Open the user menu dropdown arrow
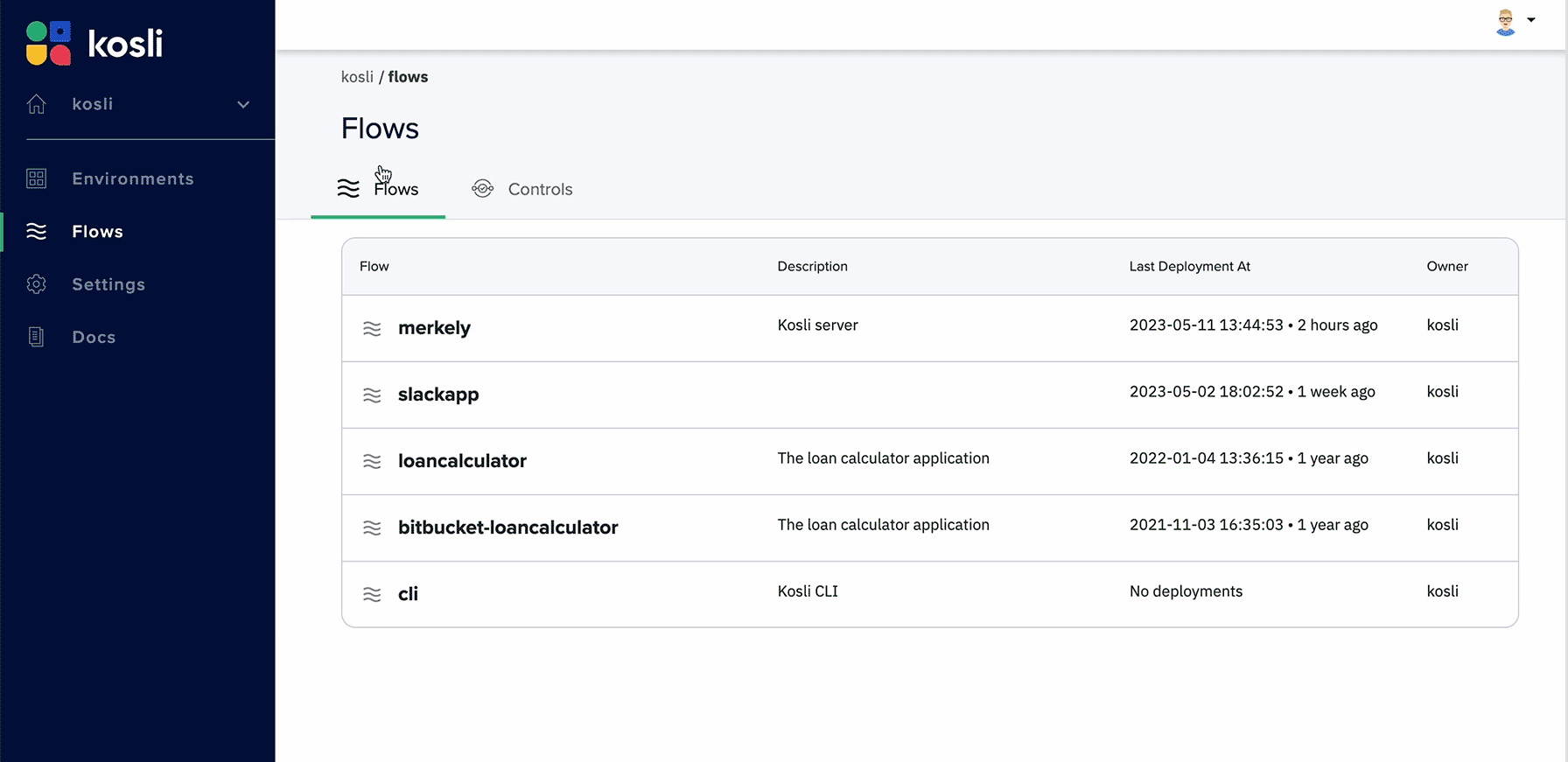 click(1531, 20)
